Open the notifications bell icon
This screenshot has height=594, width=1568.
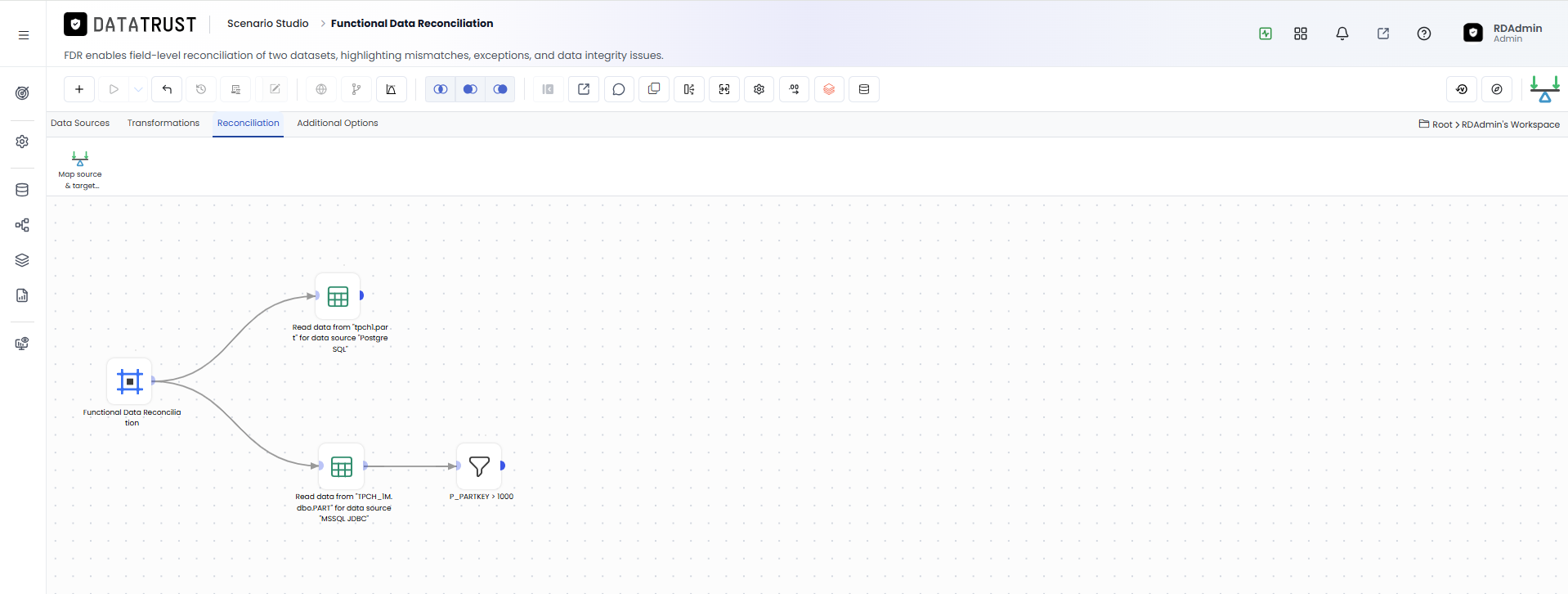tap(1342, 34)
